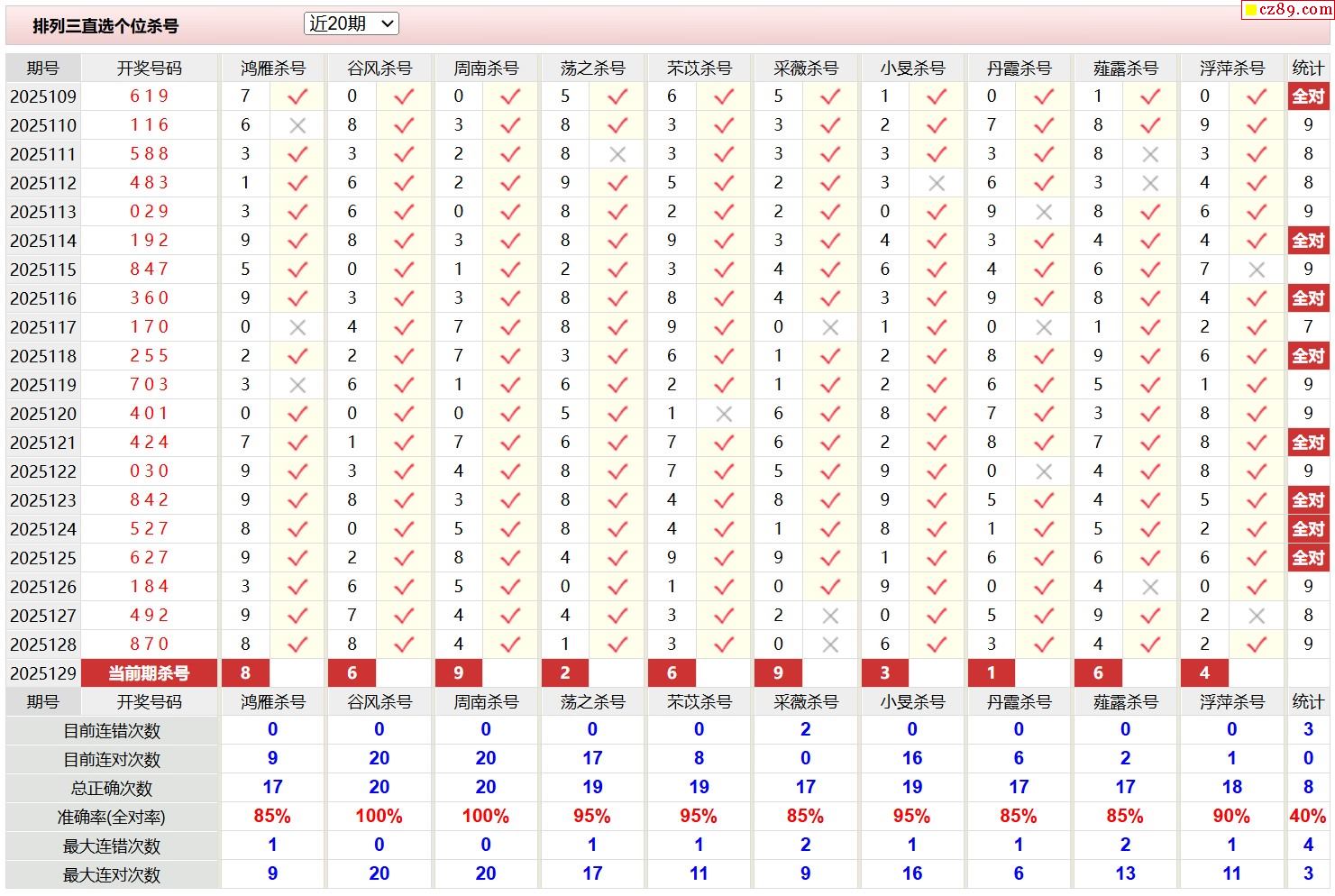1335x896 pixels.
Task: Click the cross mark for 浮萍杀号 in row 2025127
Action: pyautogui.click(x=1257, y=616)
